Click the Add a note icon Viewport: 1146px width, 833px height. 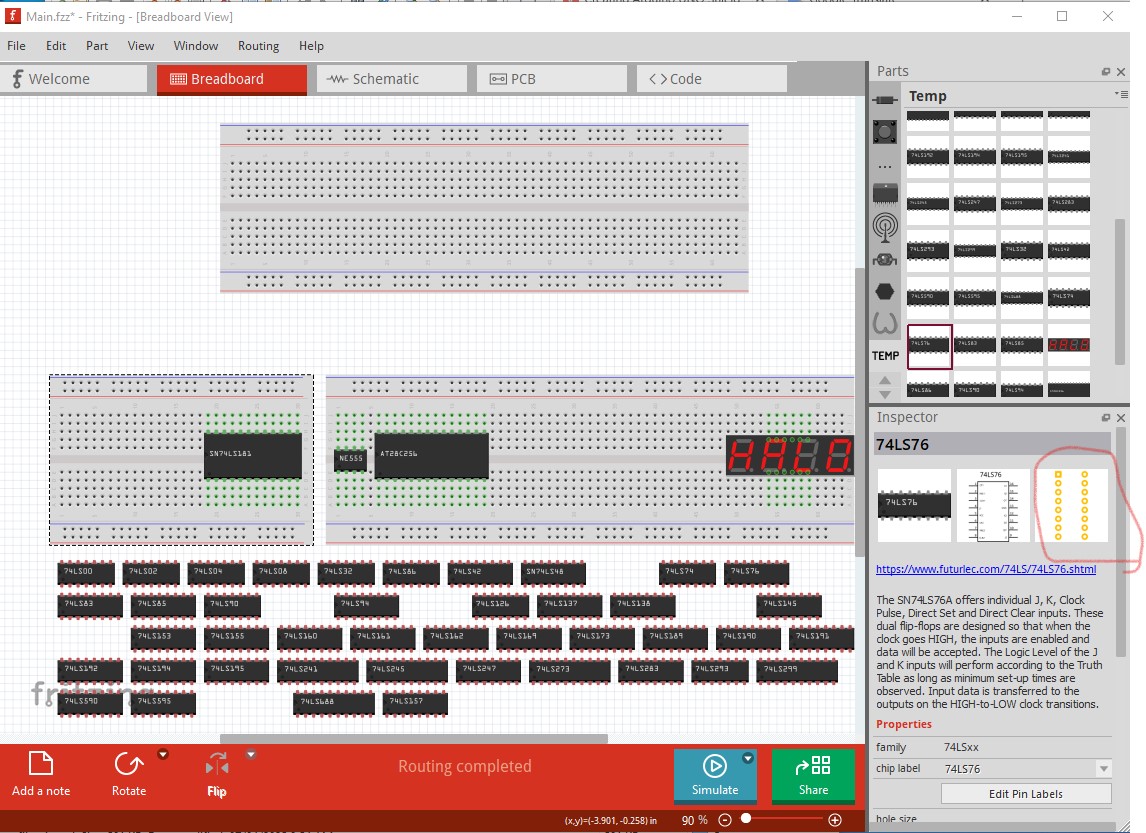coord(40,764)
